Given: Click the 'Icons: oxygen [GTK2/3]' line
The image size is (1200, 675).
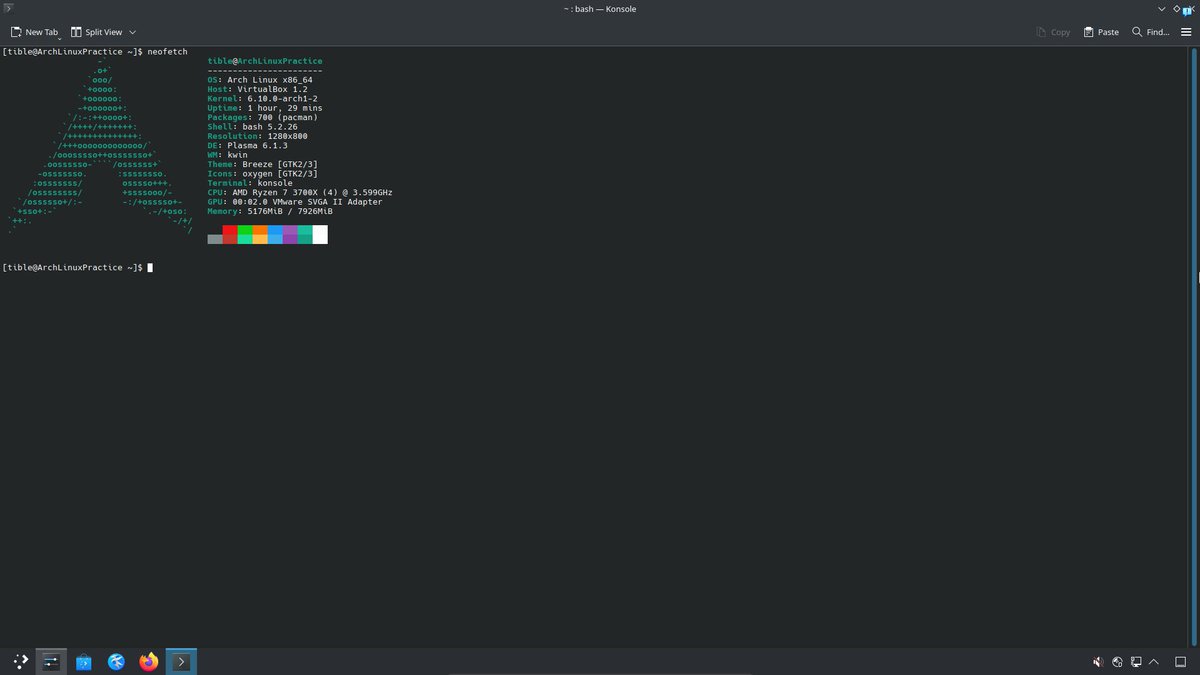Looking at the screenshot, I should tap(262, 174).
